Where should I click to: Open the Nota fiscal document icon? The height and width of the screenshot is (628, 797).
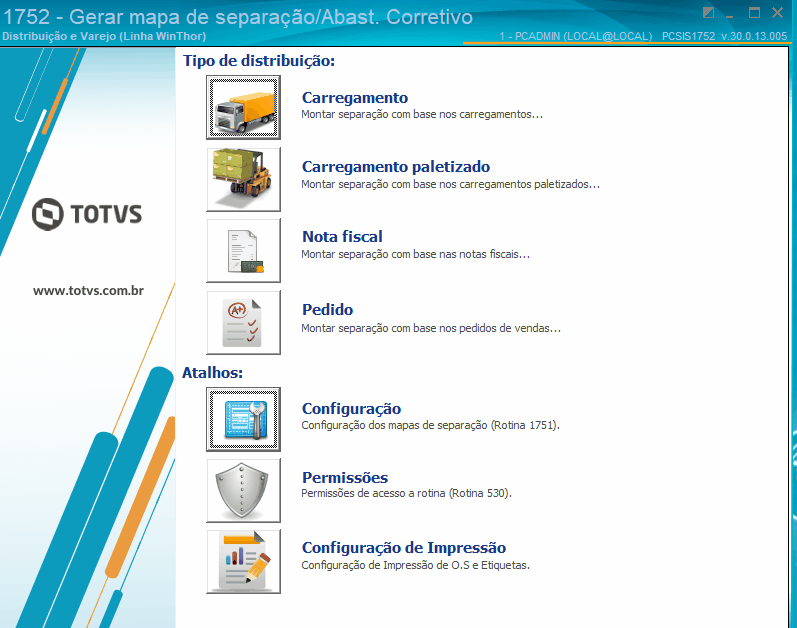[243, 250]
